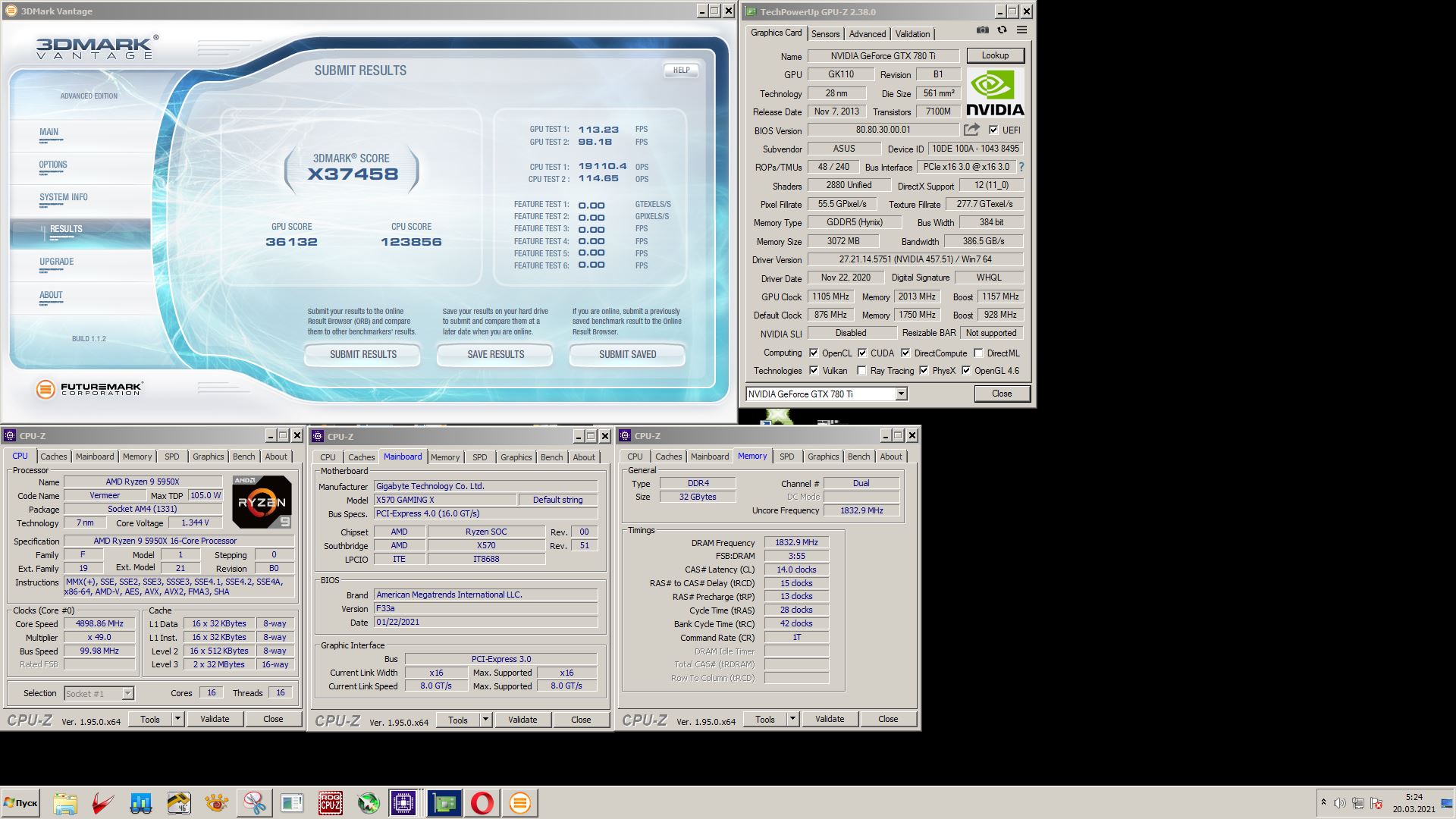Viewport: 1456px width, 819px height.
Task: Click the SAVE RESULTS button
Action: point(495,354)
